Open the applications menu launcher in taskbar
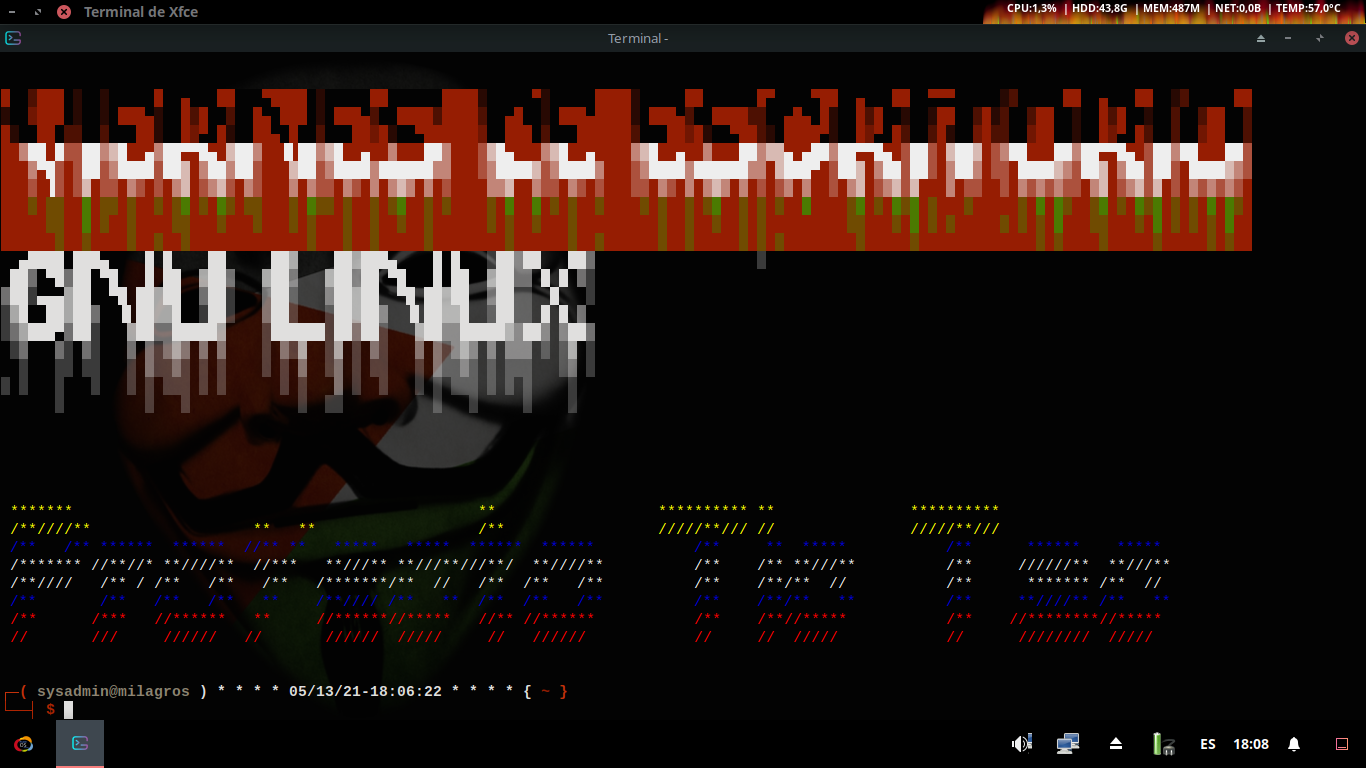1366x768 pixels. 22,744
